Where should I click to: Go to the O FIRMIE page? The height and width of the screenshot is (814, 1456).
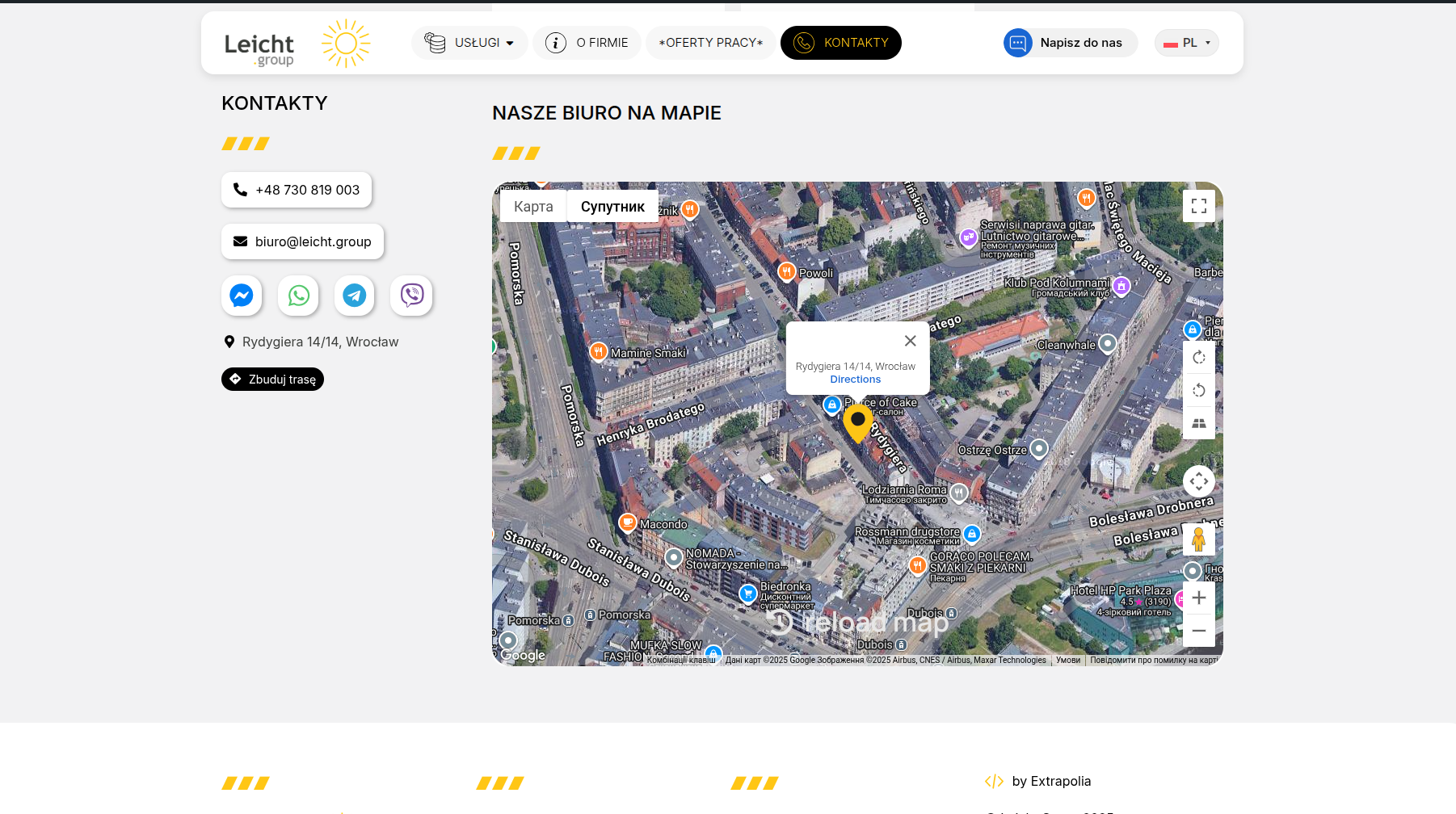pos(587,43)
